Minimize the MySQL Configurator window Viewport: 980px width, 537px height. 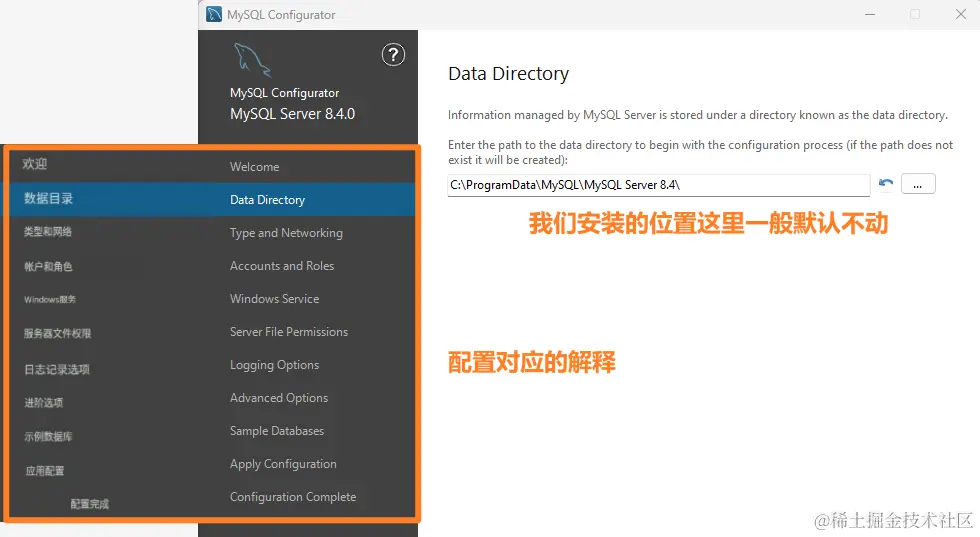click(870, 14)
